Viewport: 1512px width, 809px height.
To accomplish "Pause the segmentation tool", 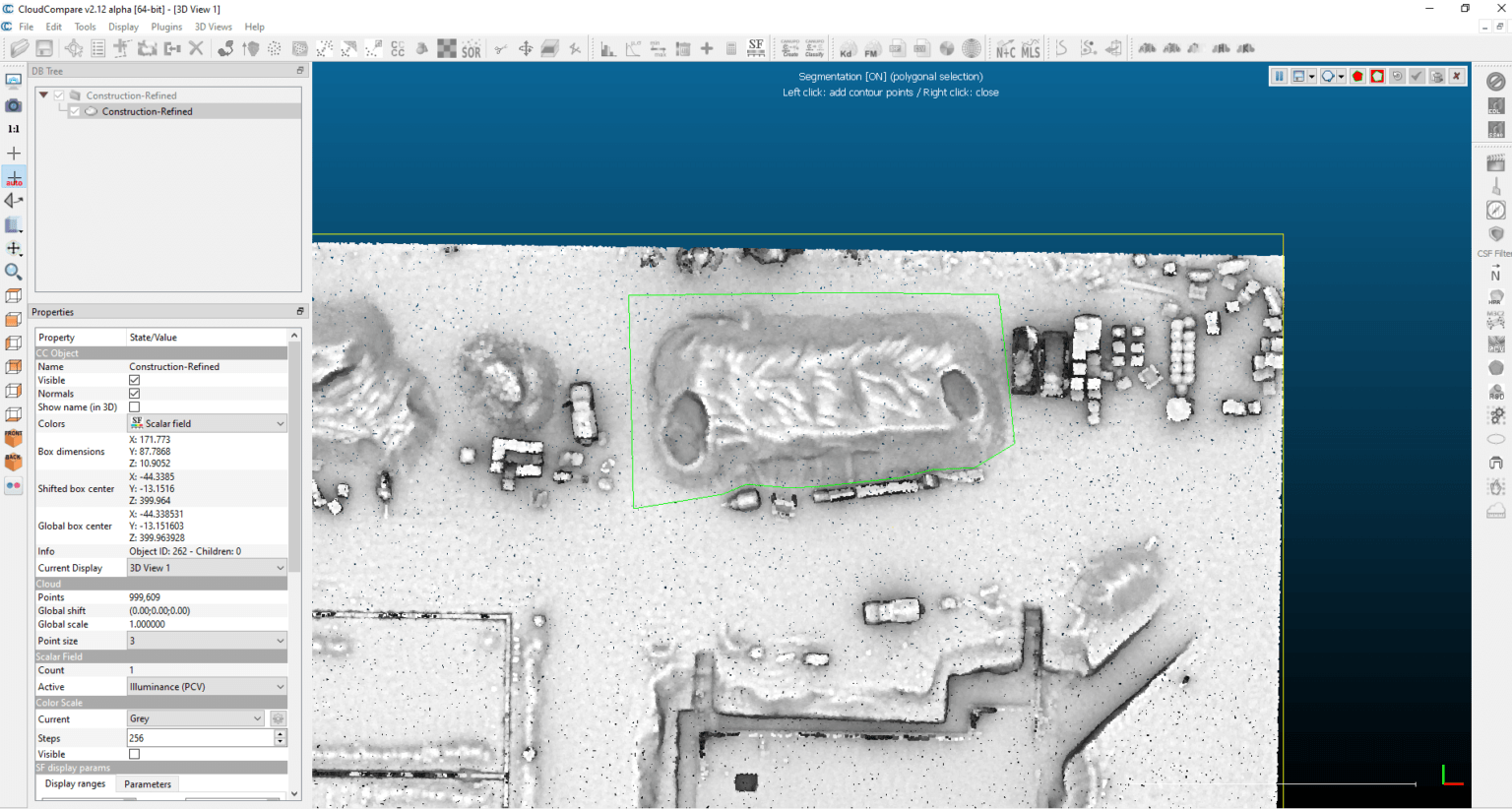I will (x=1279, y=77).
